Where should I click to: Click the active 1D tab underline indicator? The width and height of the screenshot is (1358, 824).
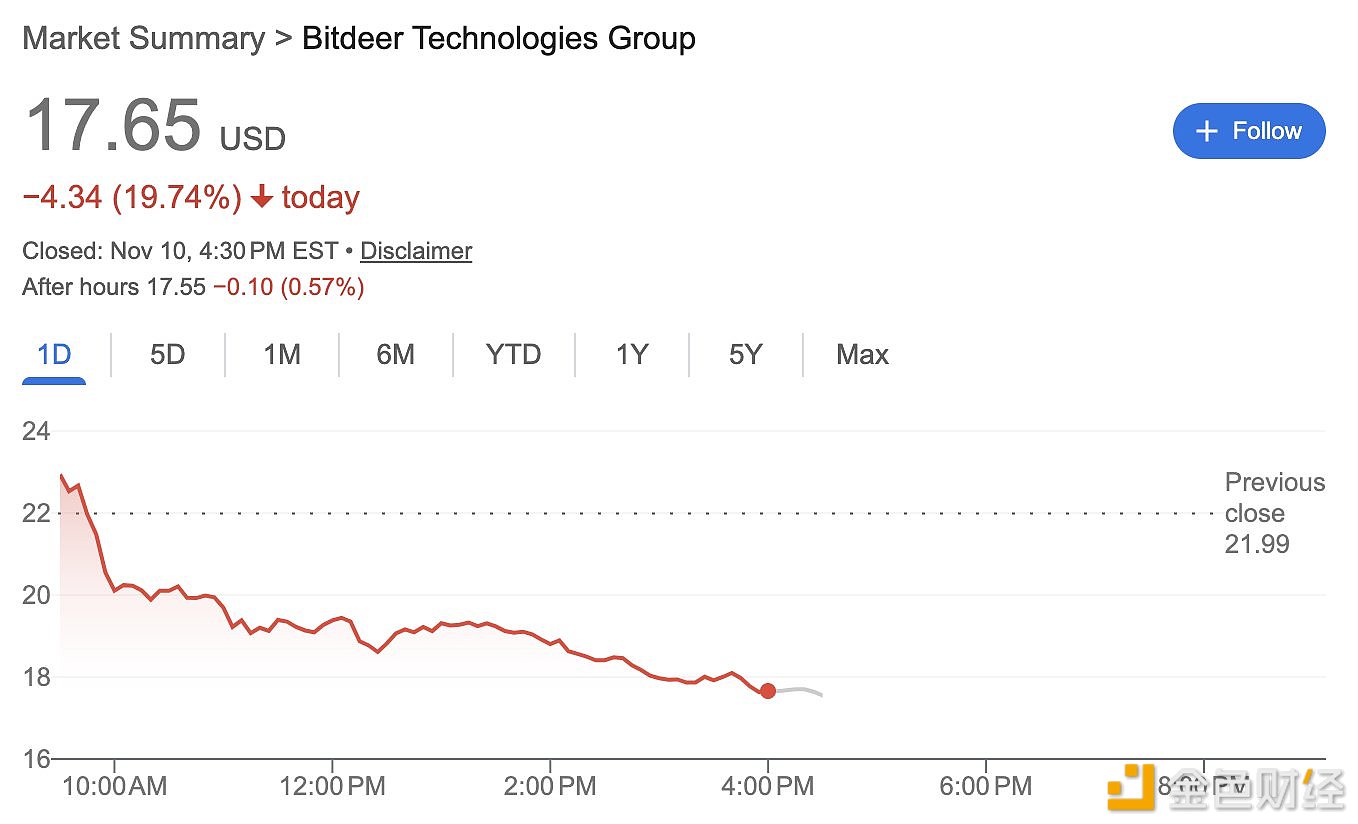(53, 381)
